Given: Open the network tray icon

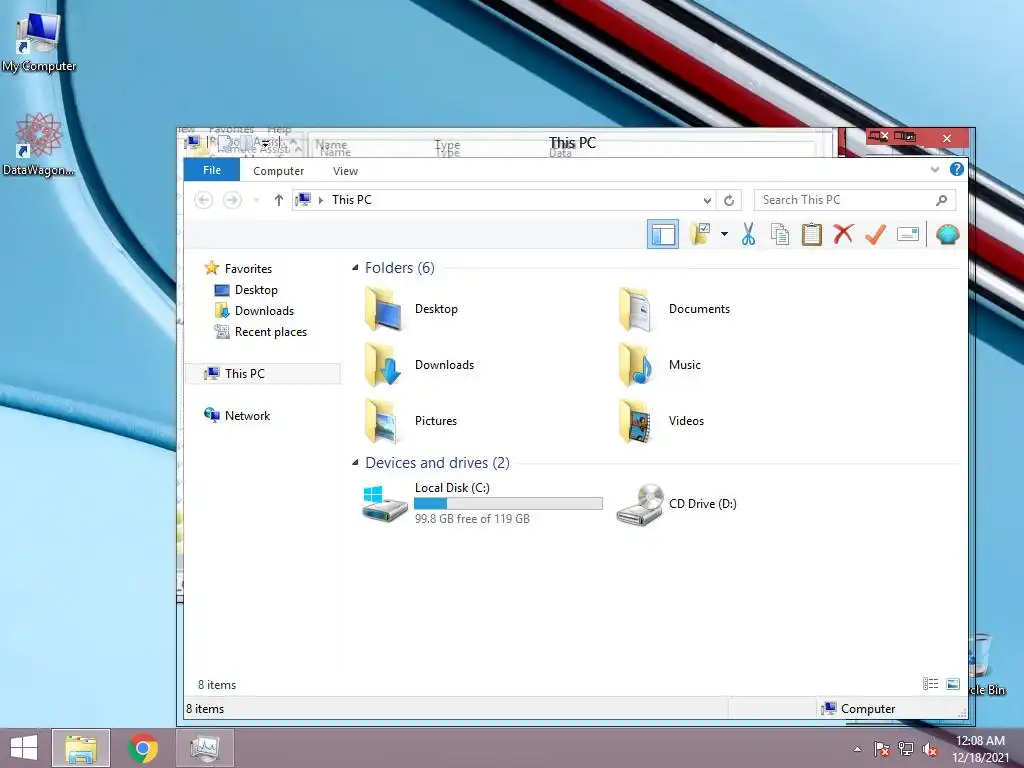Looking at the screenshot, I should [906, 749].
